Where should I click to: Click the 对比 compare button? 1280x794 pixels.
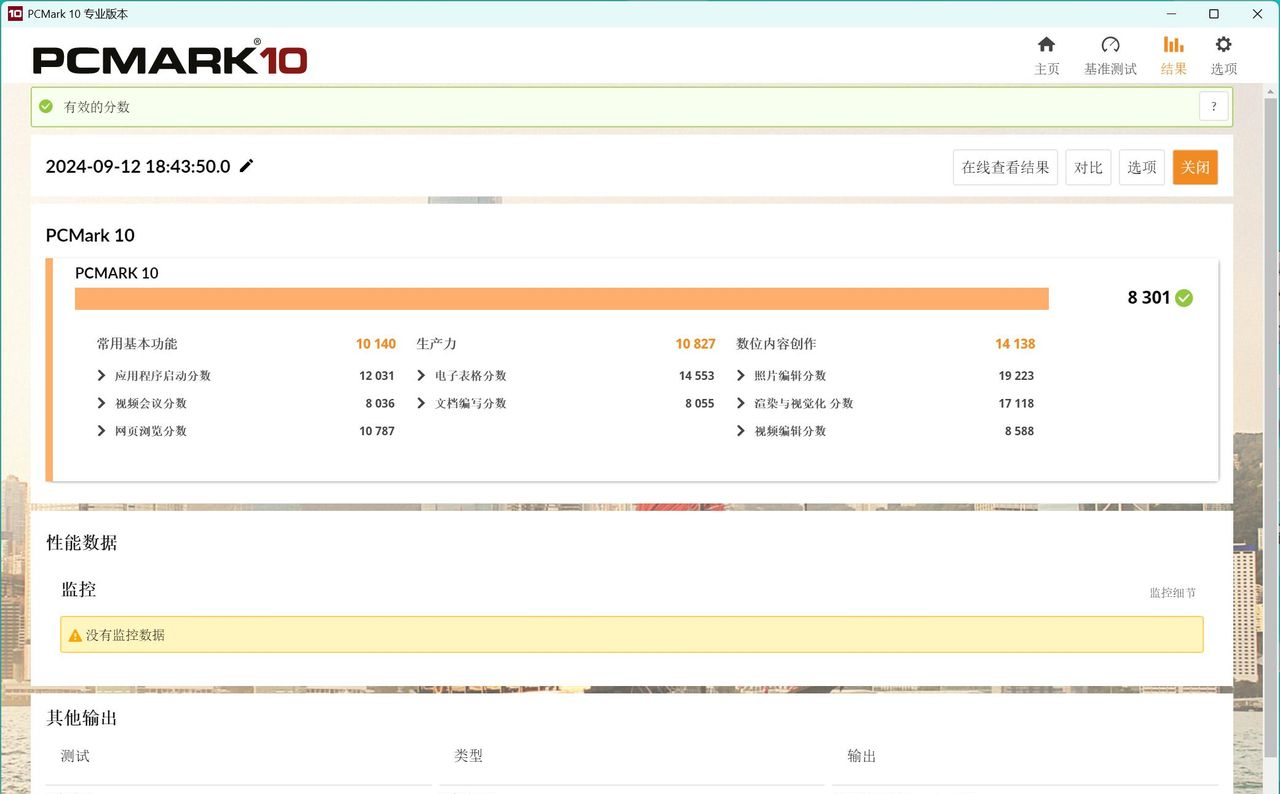[x=1088, y=167]
